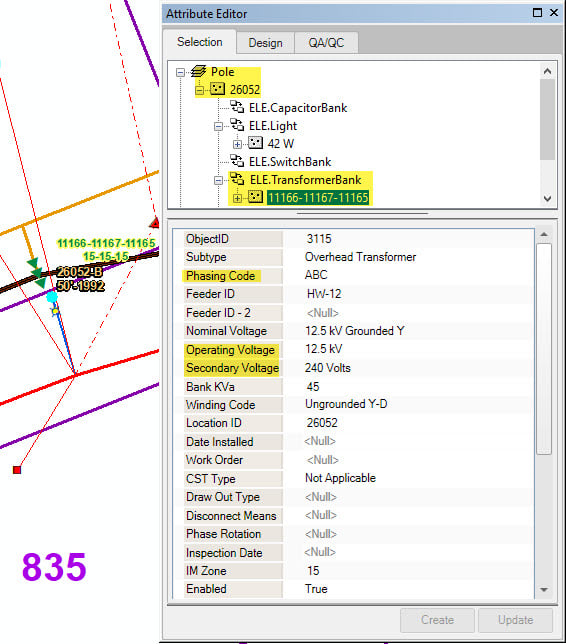Click the 26052 pole feature icon
This screenshot has height=644, width=566.
[x=218, y=89]
